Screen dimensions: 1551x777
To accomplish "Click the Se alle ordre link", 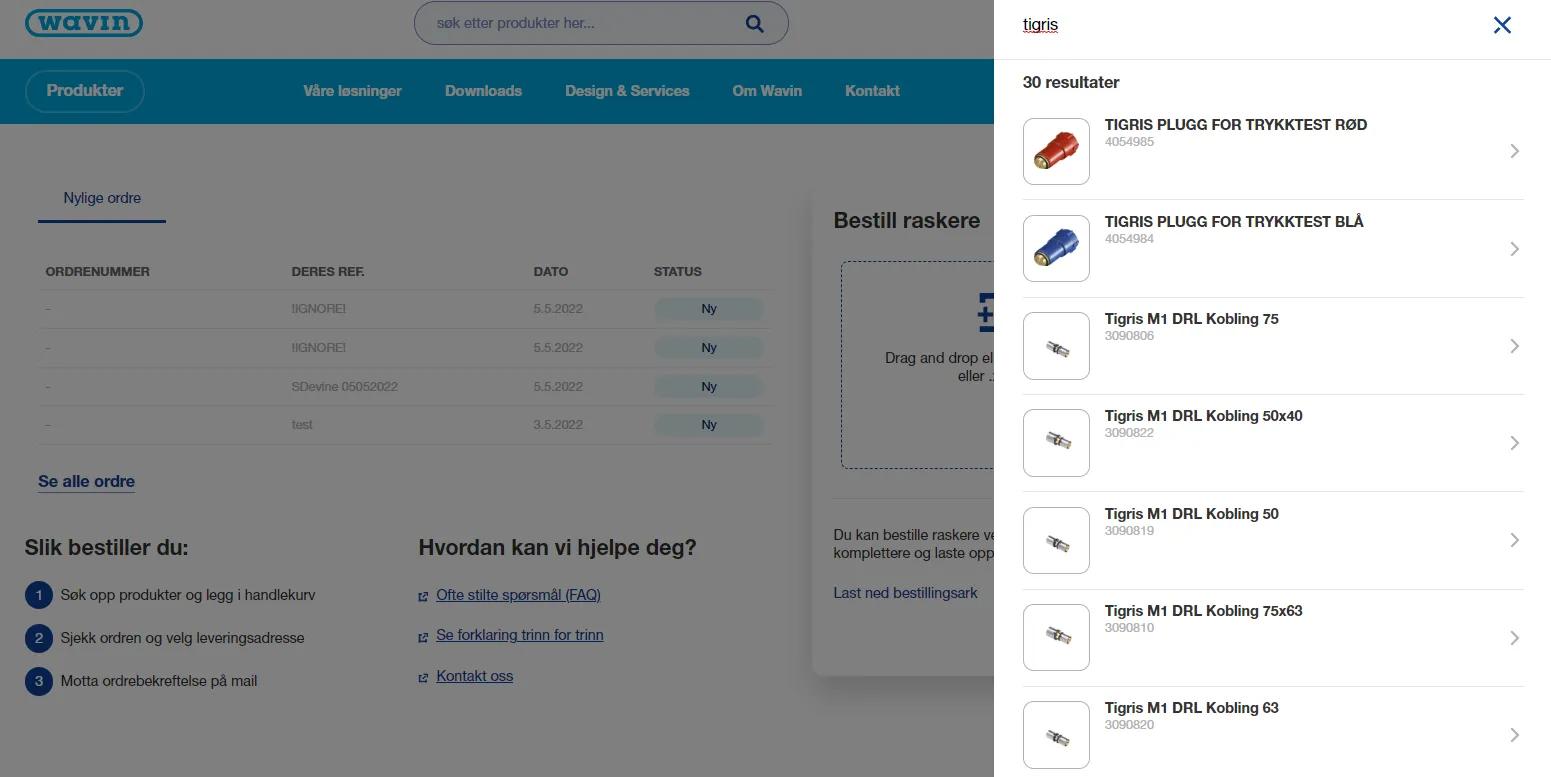I will [x=86, y=481].
